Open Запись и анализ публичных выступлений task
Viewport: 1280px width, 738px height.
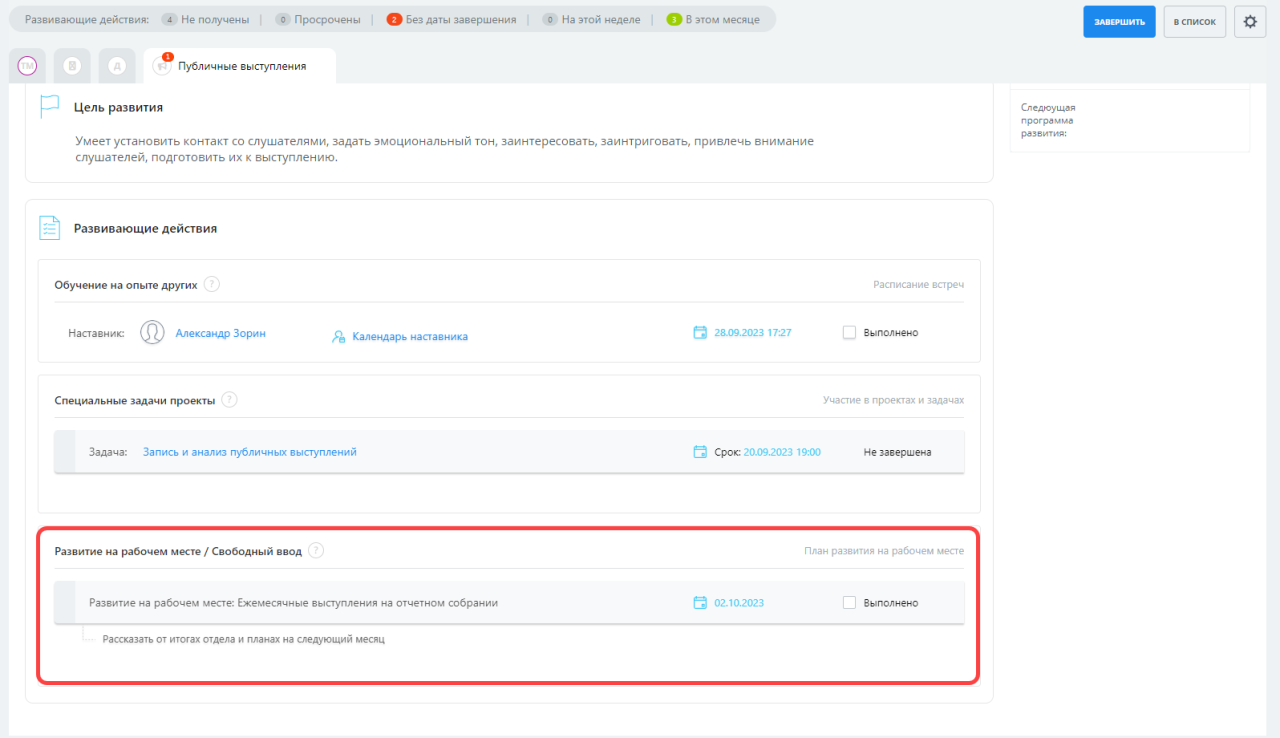coord(250,452)
